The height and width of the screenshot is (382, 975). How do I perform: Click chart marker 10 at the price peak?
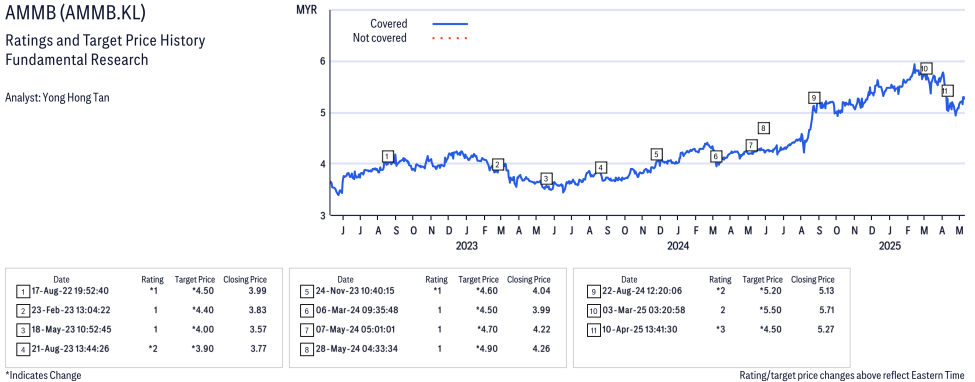coord(925,68)
